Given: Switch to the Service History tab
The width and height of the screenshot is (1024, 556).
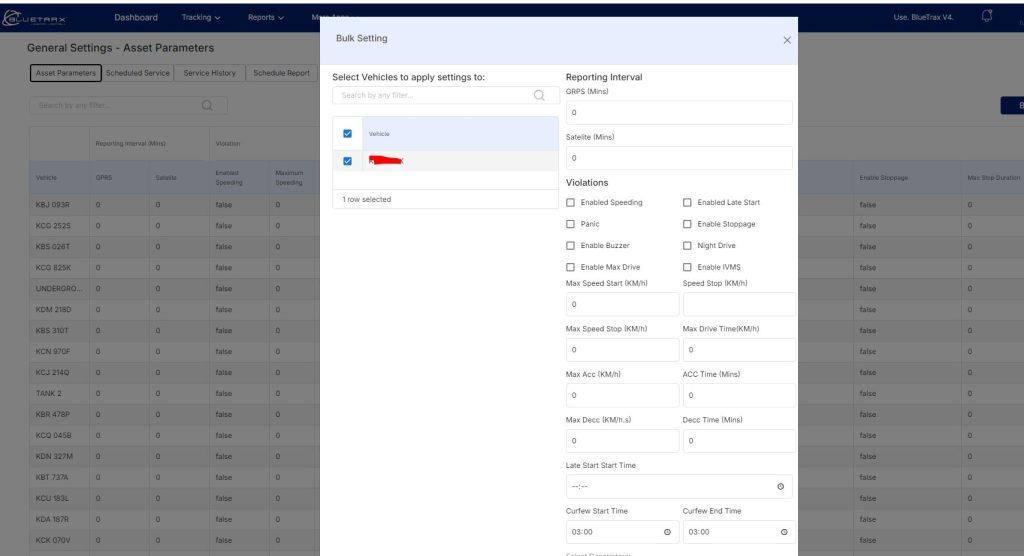Looking at the screenshot, I should point(210,73).
